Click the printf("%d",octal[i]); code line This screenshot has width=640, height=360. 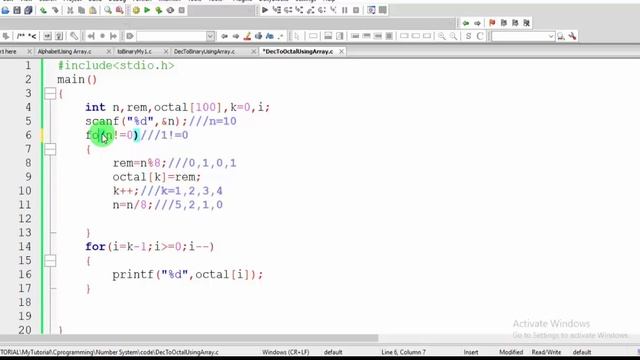click(188, 275)
